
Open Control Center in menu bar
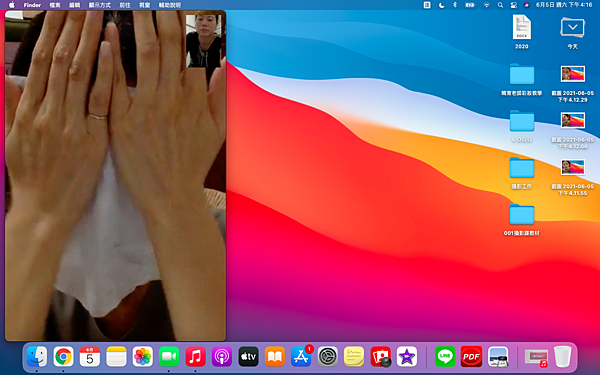click(514, 5)
